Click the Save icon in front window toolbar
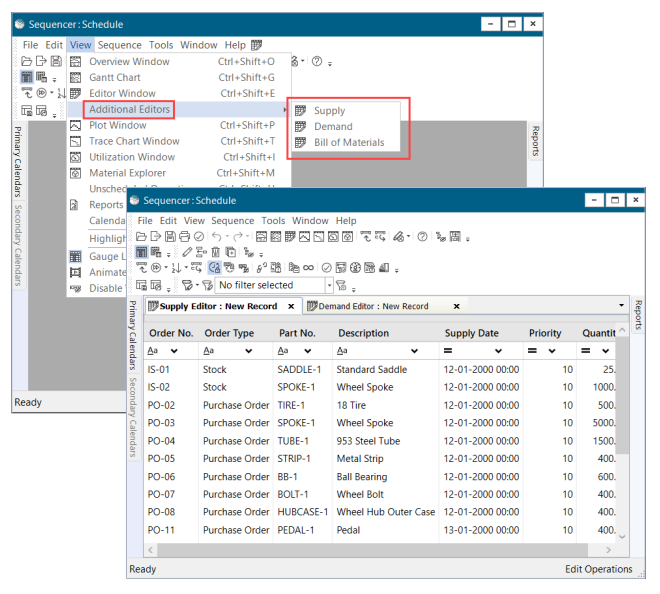 click(170, 237)
